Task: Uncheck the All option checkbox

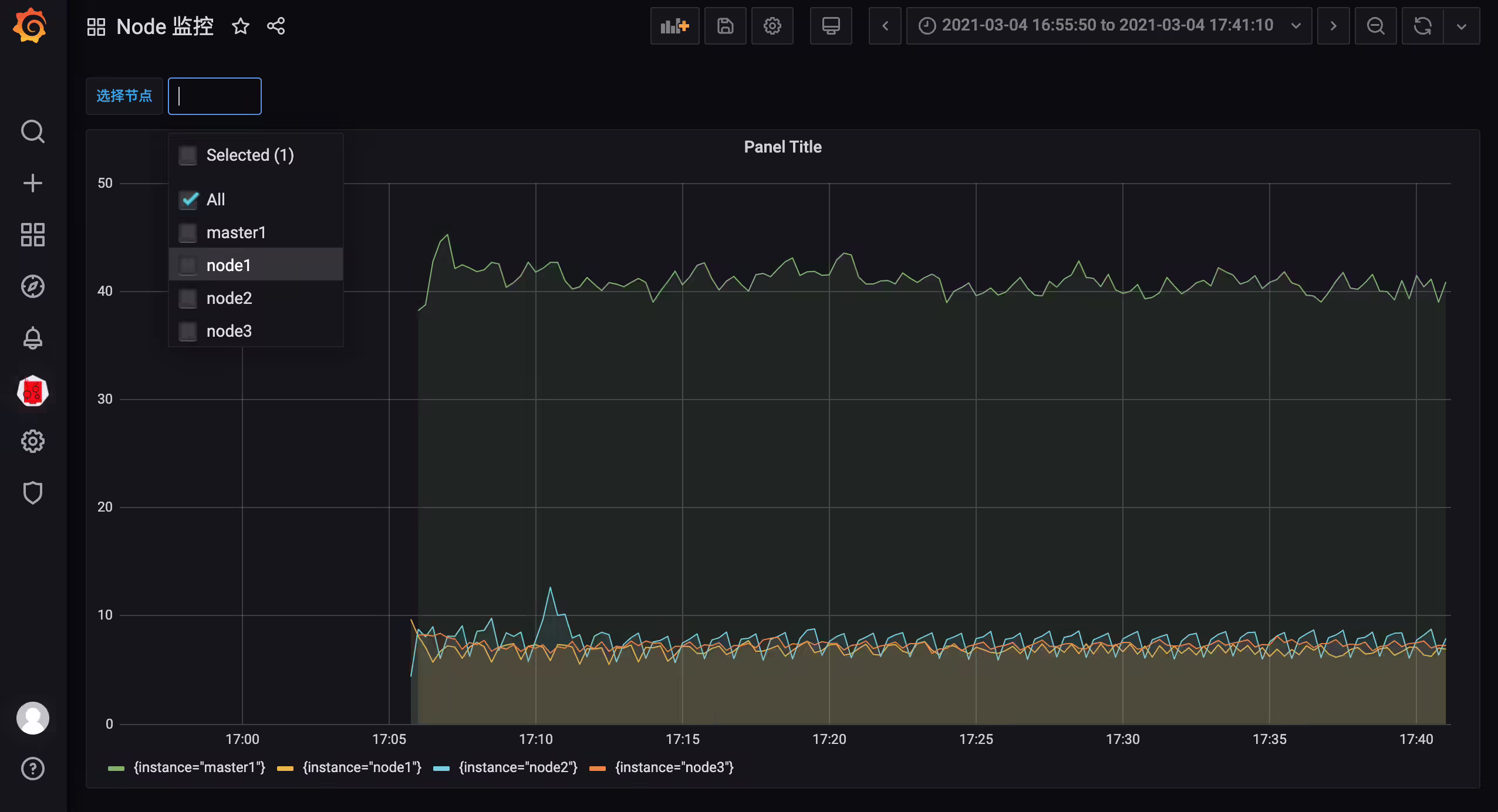Action: (188, 199)
